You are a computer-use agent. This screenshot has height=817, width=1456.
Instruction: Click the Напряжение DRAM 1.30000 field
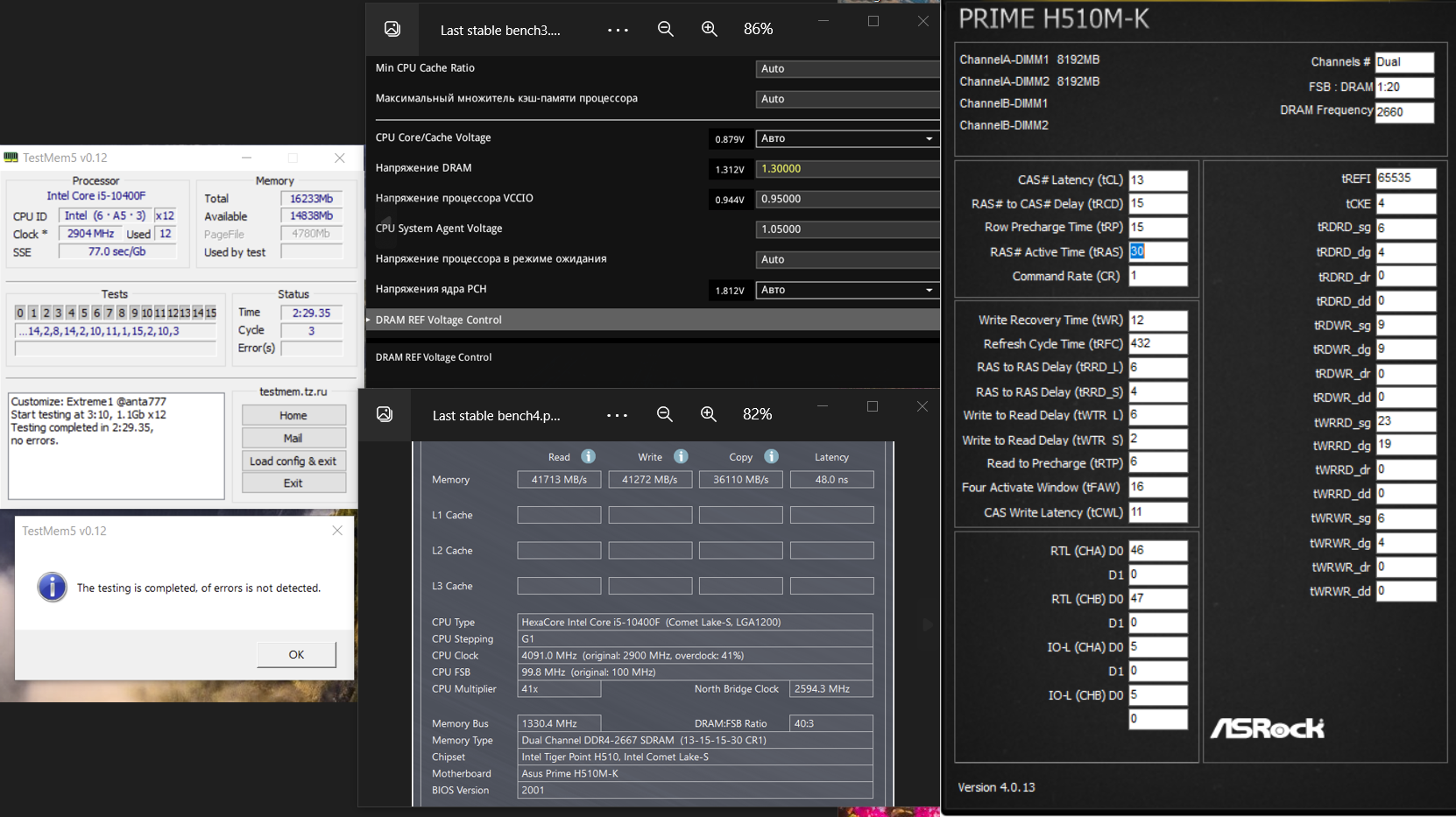(x=848, y=169)
